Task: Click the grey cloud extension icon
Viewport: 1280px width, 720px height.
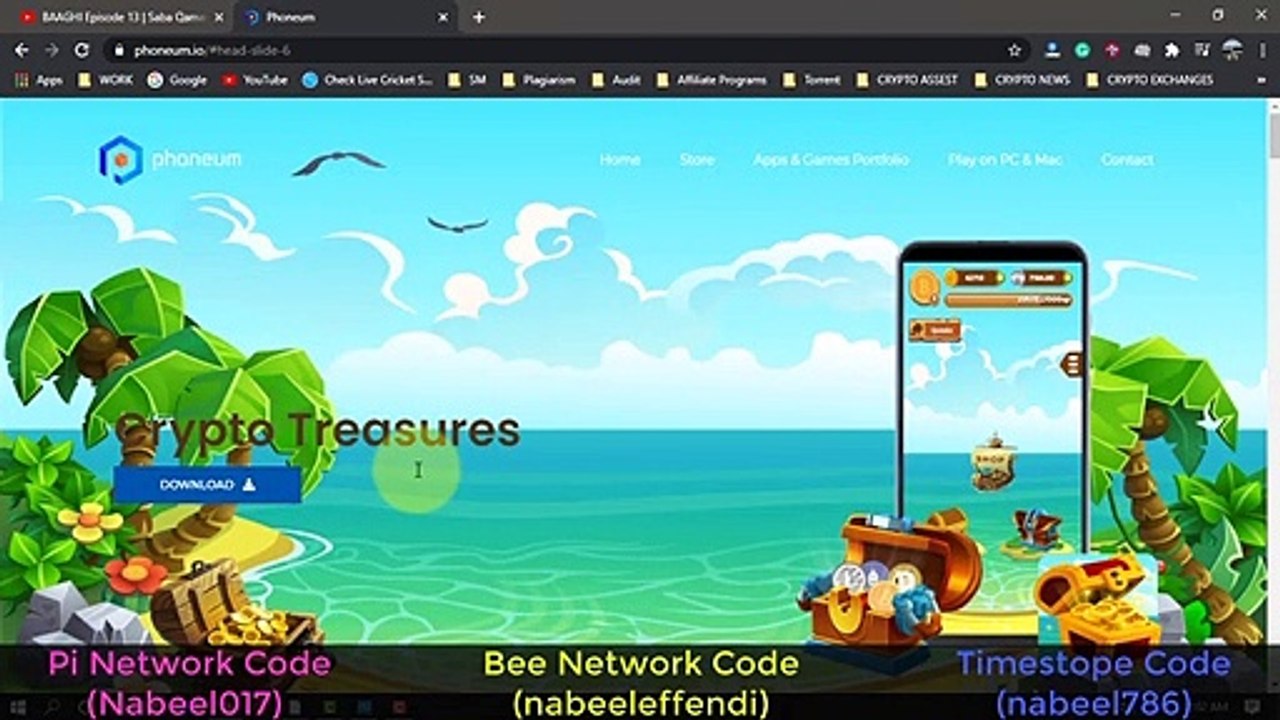Action: [1142, 50]
